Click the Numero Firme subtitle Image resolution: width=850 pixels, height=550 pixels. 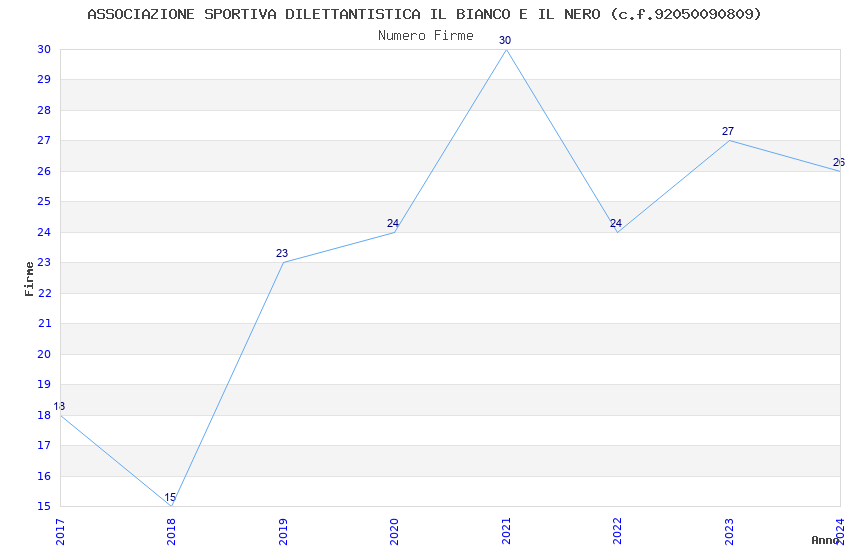click(426, 35)
